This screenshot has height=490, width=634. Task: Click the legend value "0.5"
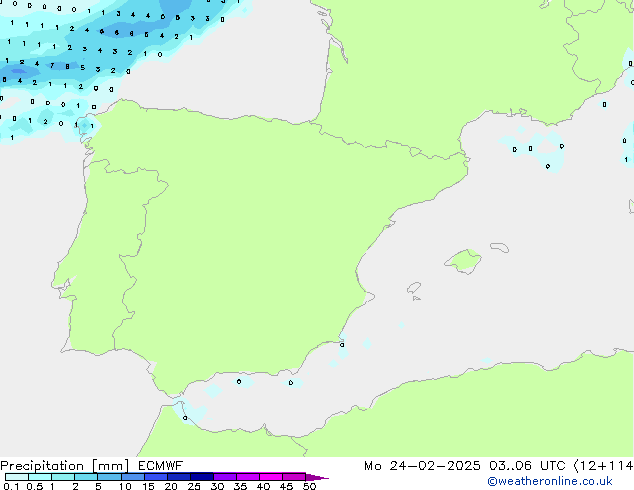35,486
